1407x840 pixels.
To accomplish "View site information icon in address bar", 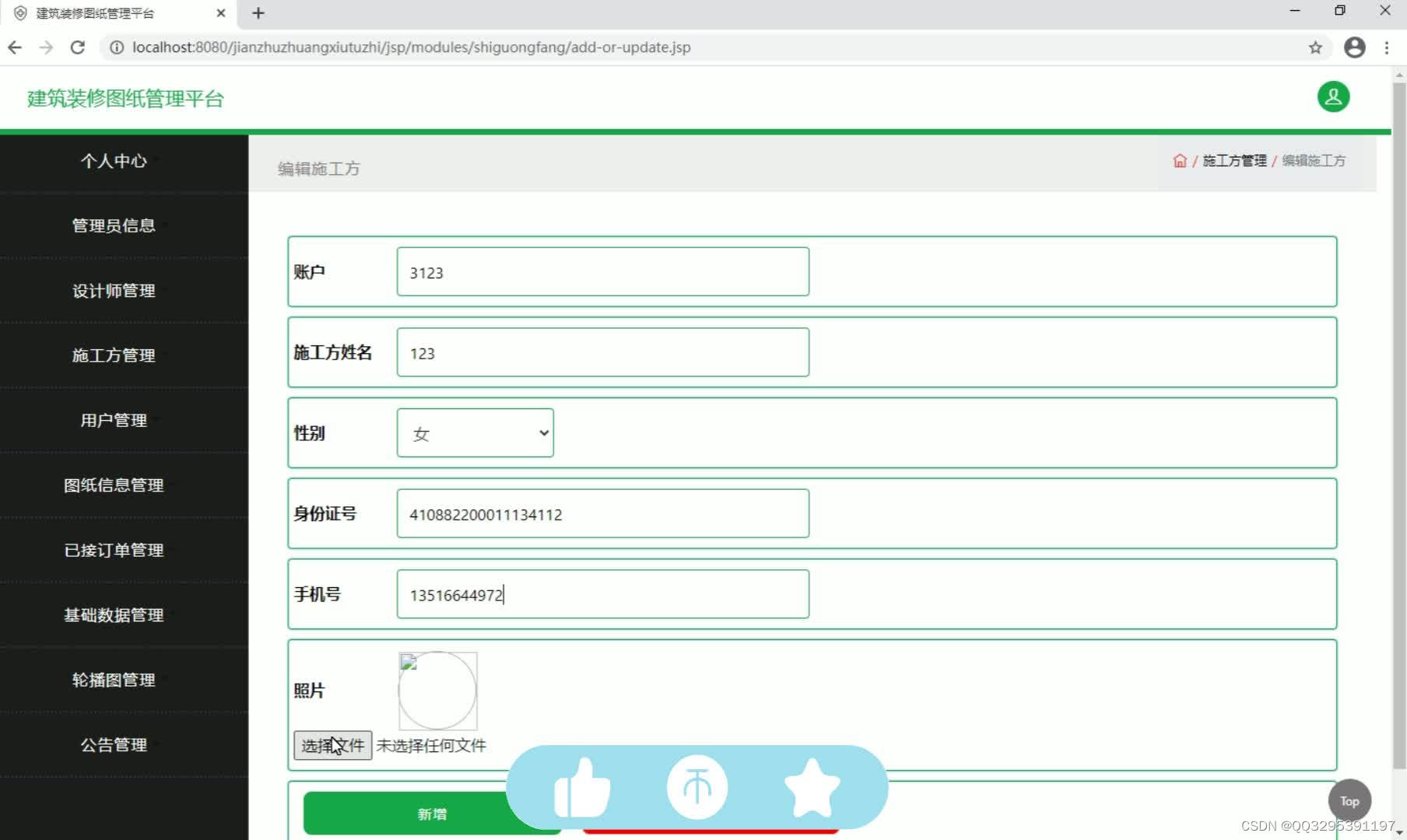I will tap(117, 47).
